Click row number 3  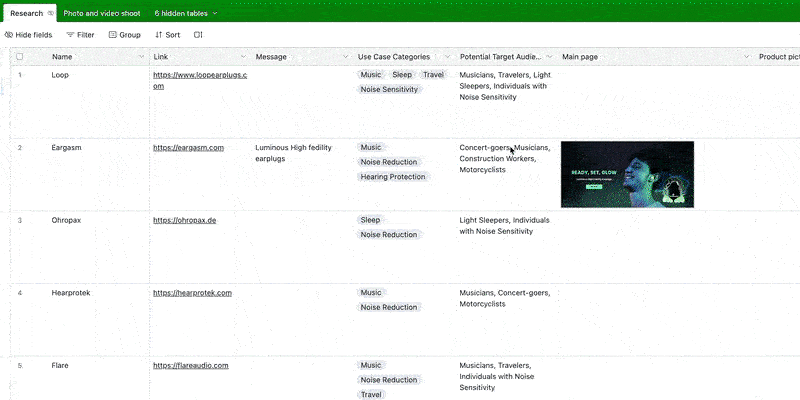(20, 220)
